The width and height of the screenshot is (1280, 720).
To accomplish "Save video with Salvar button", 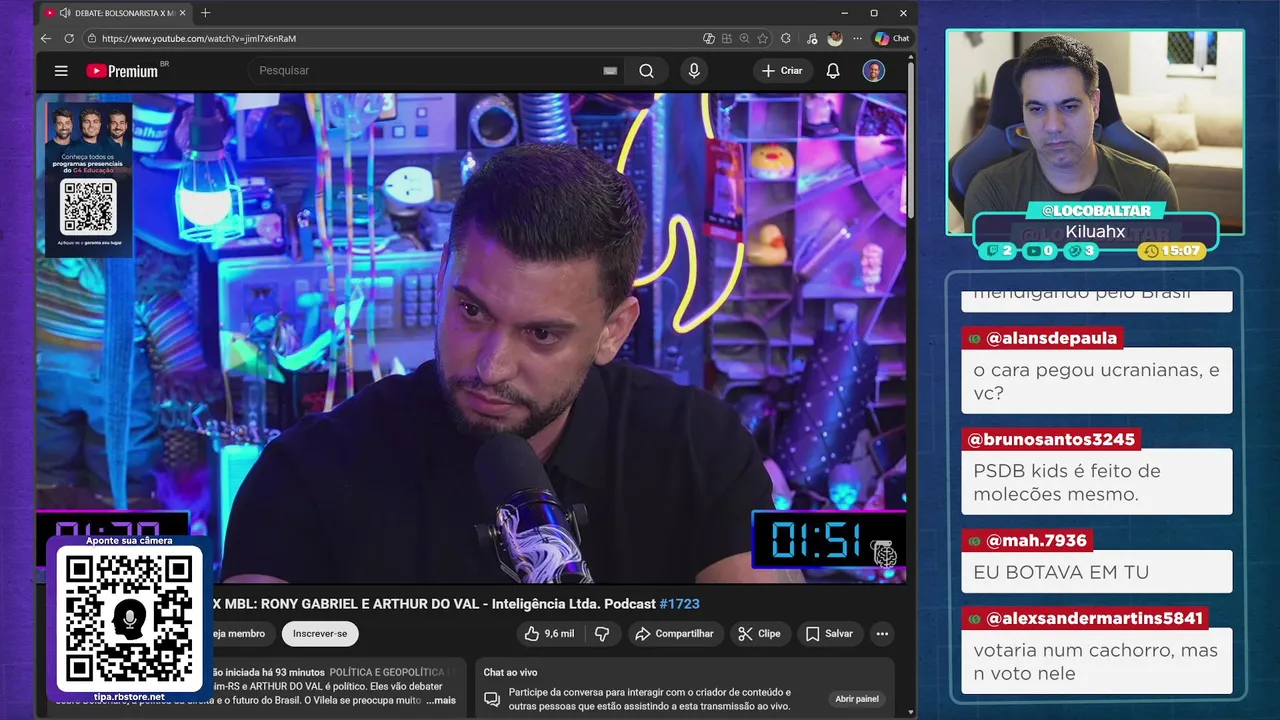I will pos(829,634).
